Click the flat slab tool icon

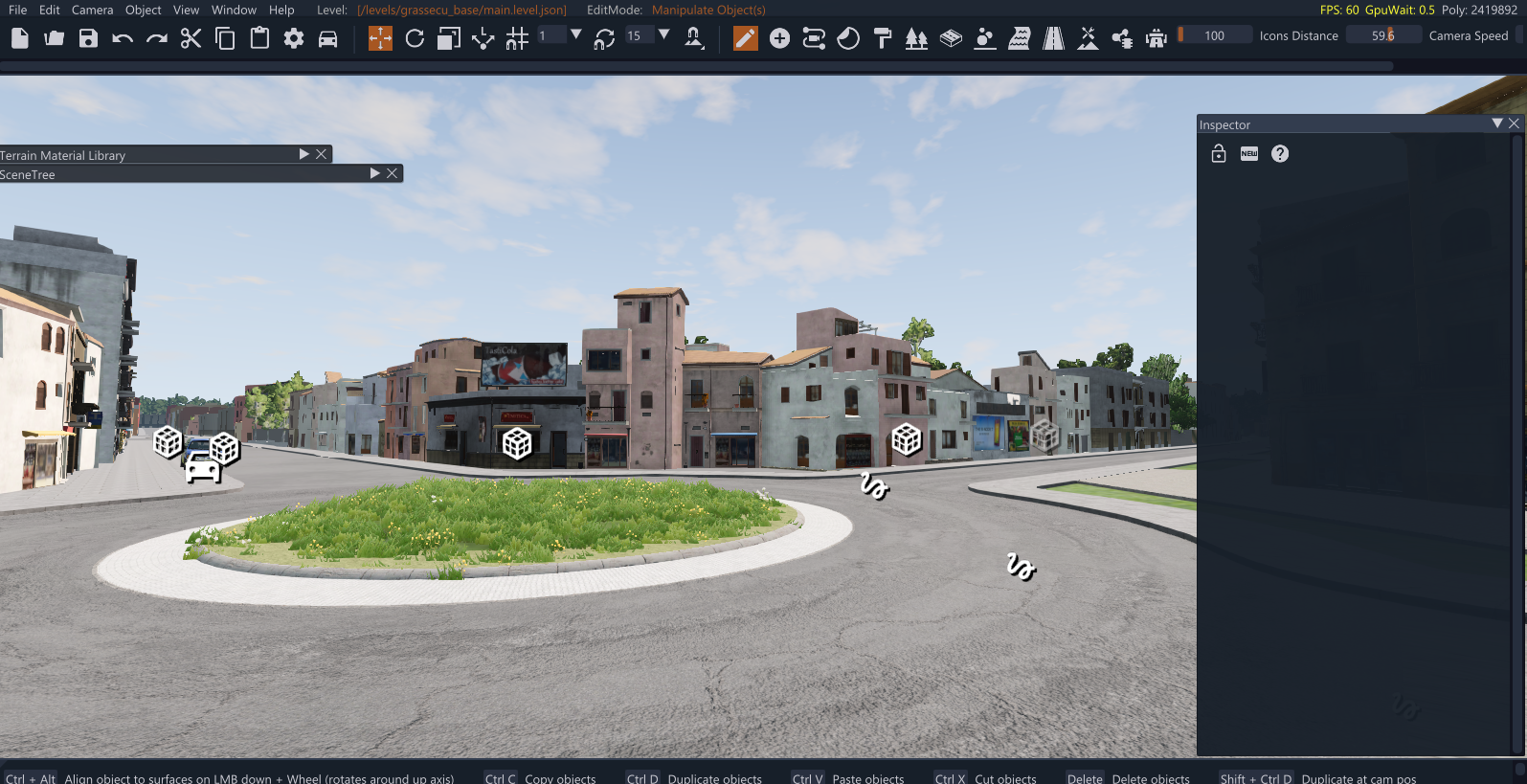click(x=951, y=38)
